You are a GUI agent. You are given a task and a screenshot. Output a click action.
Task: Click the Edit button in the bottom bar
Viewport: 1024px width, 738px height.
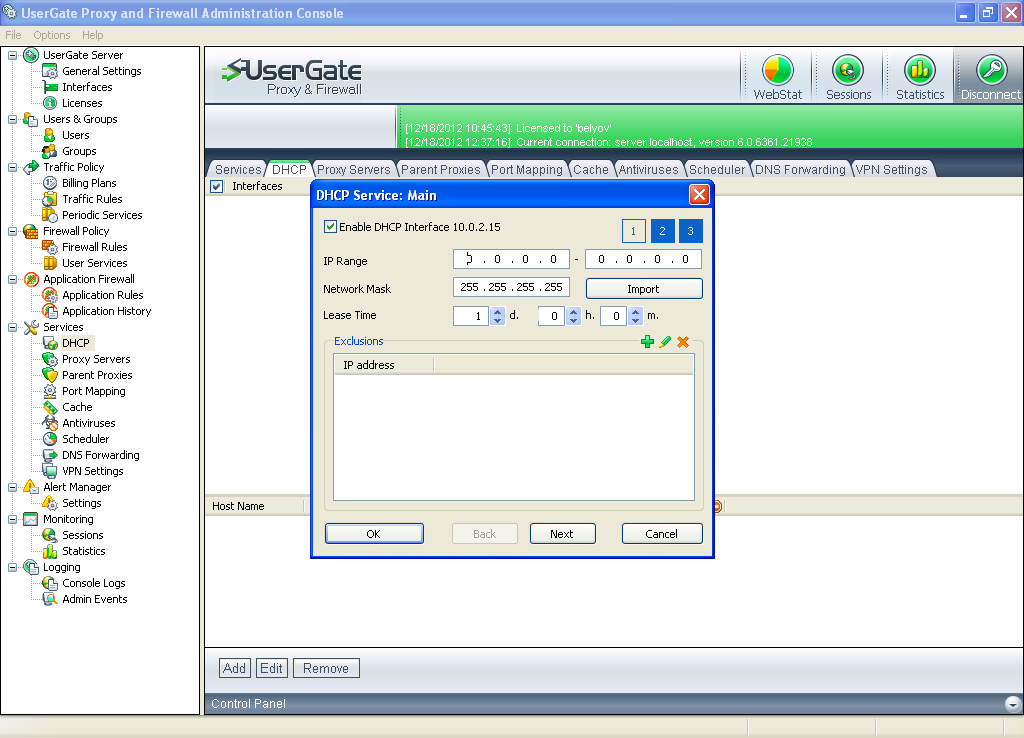[x=271, y=668]
